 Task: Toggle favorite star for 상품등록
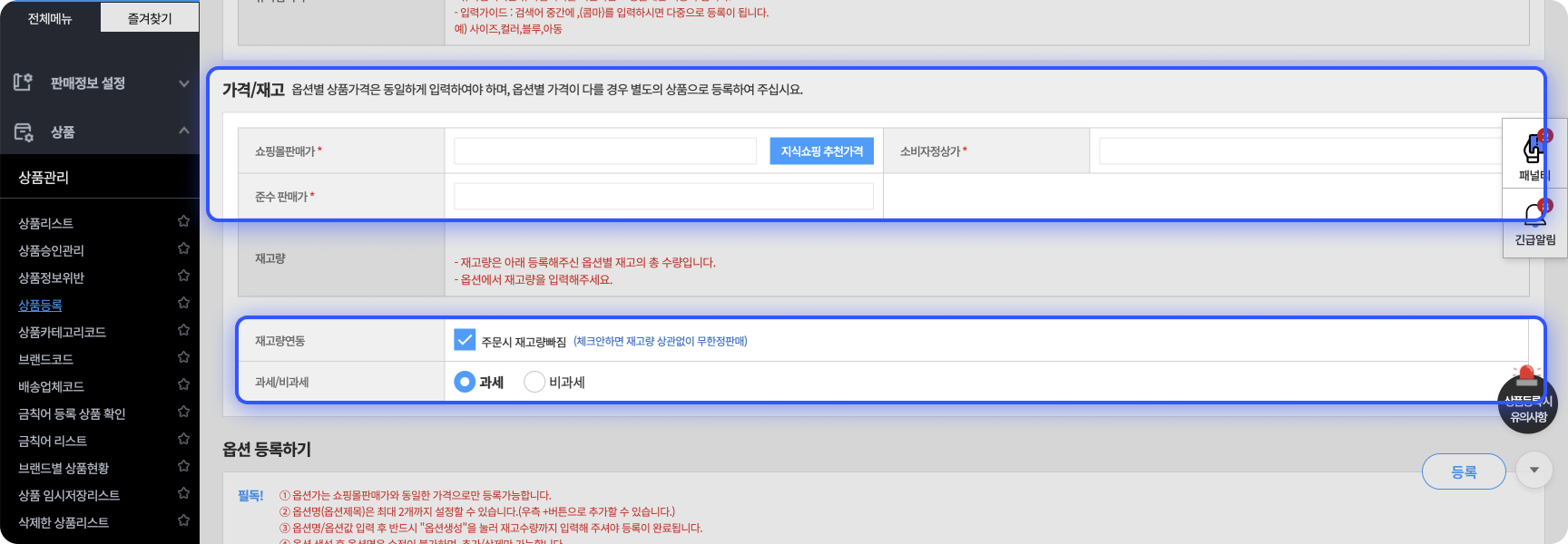click(183, 304)
